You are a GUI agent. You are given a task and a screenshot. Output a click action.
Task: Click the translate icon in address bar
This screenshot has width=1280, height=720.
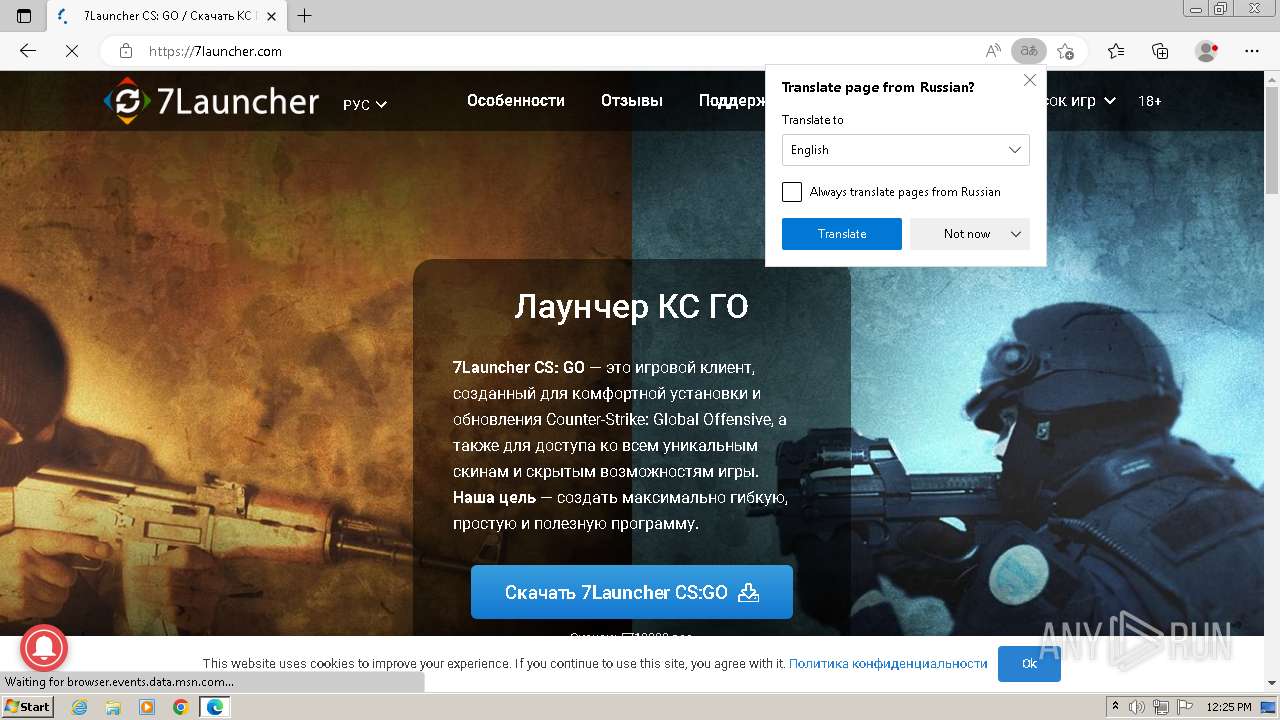click(x=1028, y=51)
